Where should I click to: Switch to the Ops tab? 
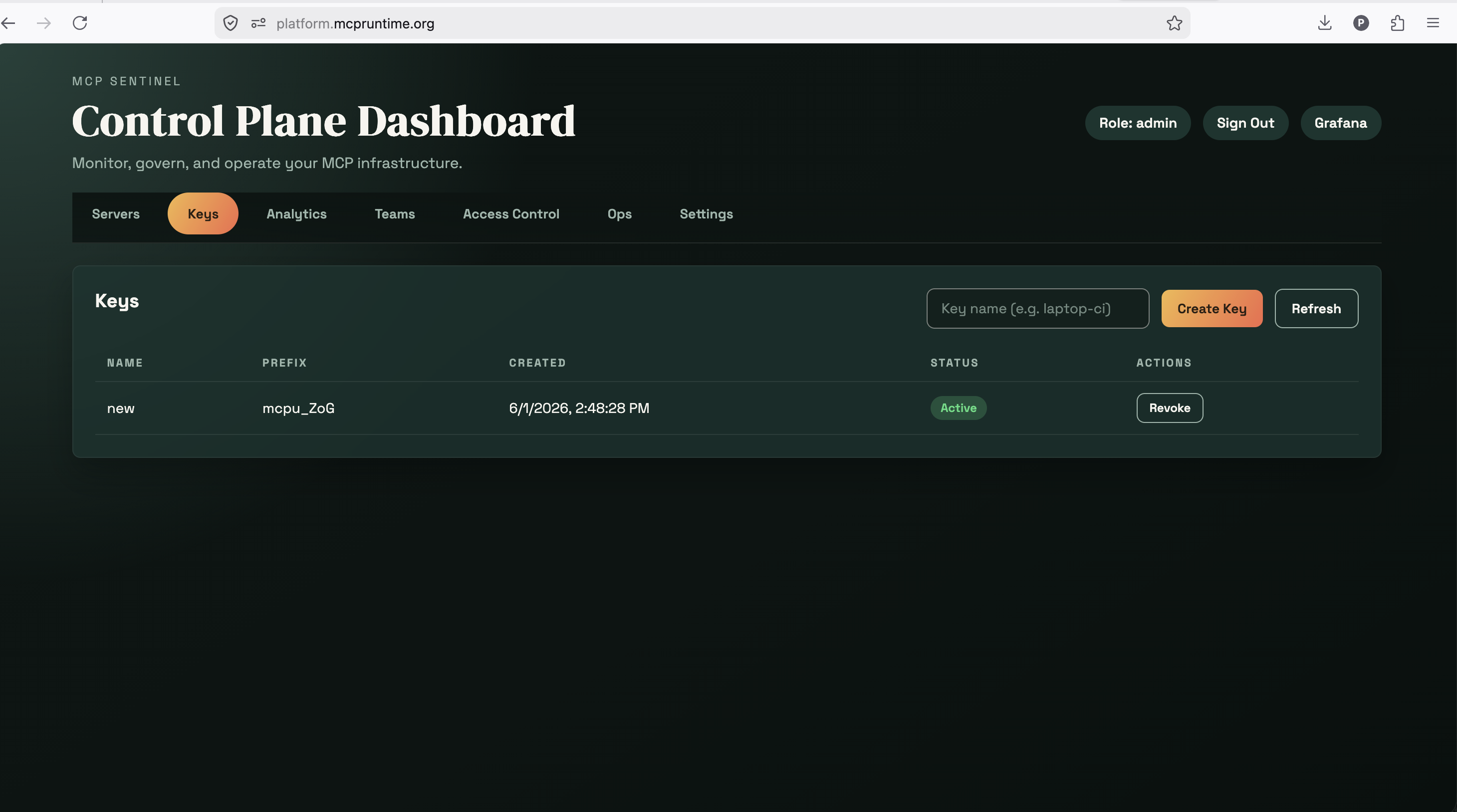(619, 214)
